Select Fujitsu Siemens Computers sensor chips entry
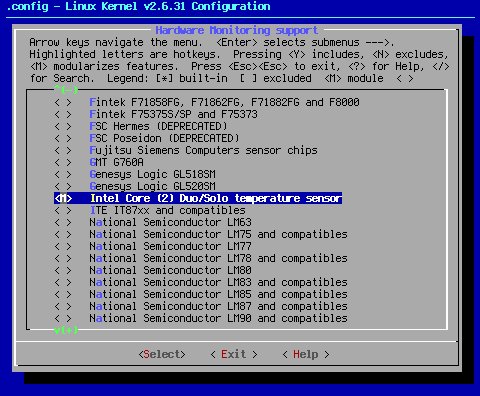This screenshot has width=480, height=396. 203,150
